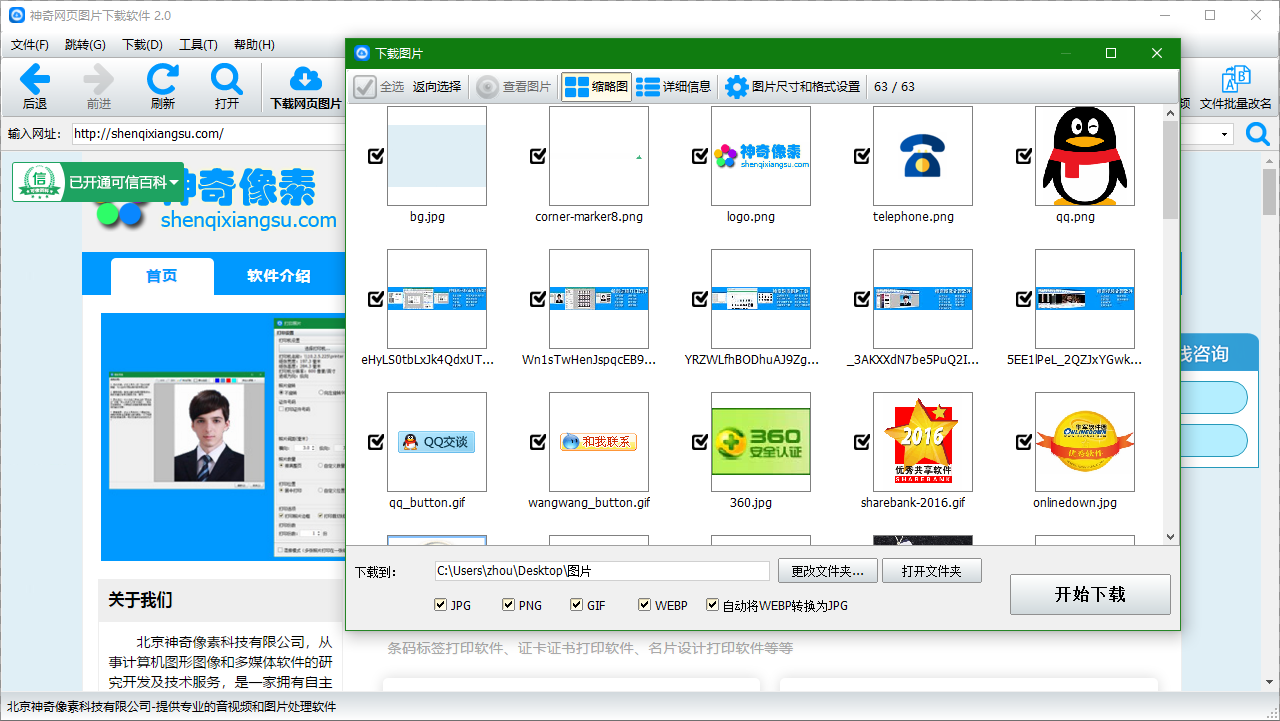Disable 自动将WEBP转换为JPG option
1280x721 pixels.
tap(712, 604)
